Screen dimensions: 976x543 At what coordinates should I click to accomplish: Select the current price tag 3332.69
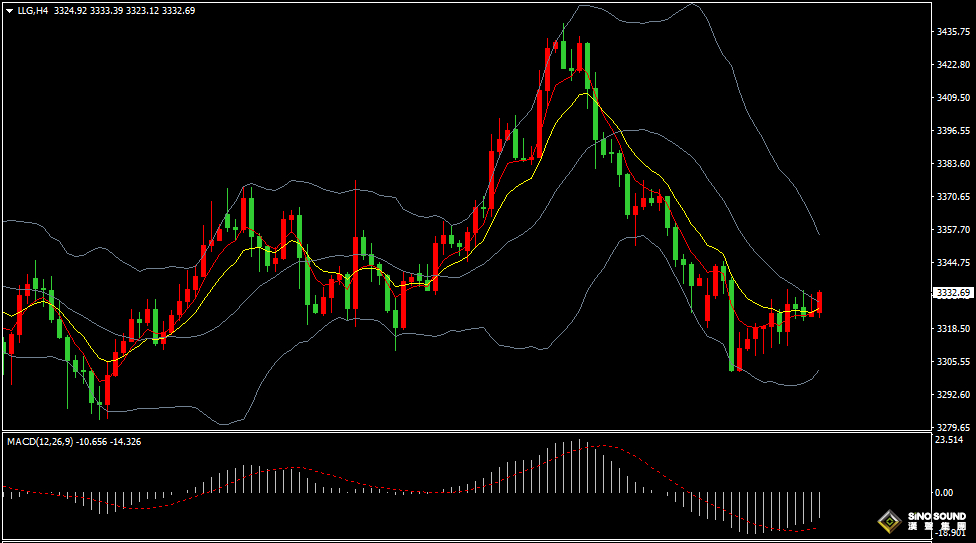pyautogui.click(x=952, y=293)
